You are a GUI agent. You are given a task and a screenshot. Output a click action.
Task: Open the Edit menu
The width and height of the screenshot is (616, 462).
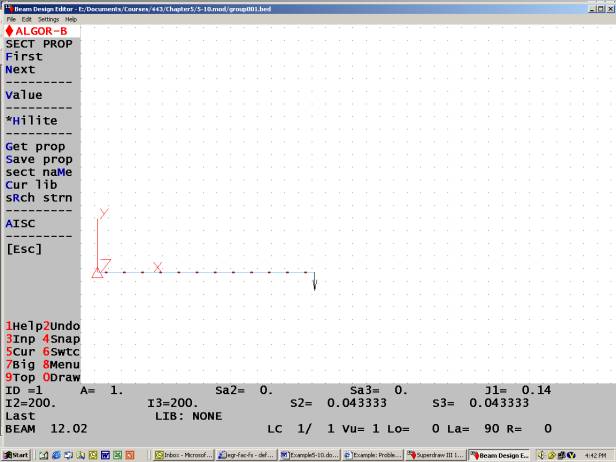[x=27, y=19]
